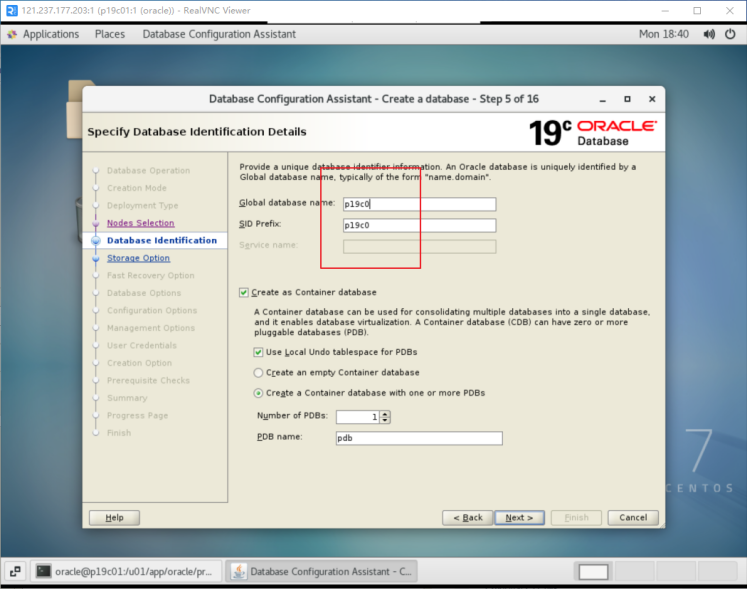Proceed with the Next button
747x589 pixels.
click(519, 518)
